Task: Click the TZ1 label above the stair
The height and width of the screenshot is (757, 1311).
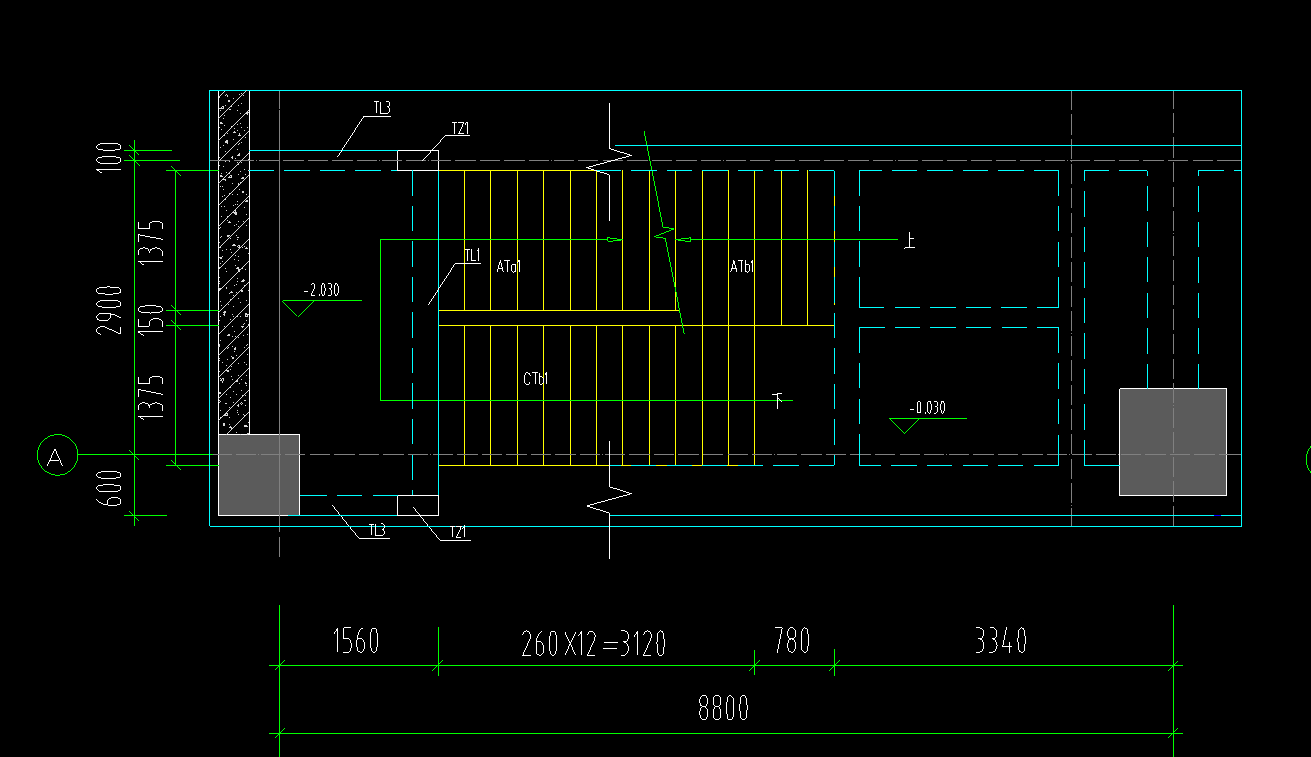Action: [x=460, y=128]
